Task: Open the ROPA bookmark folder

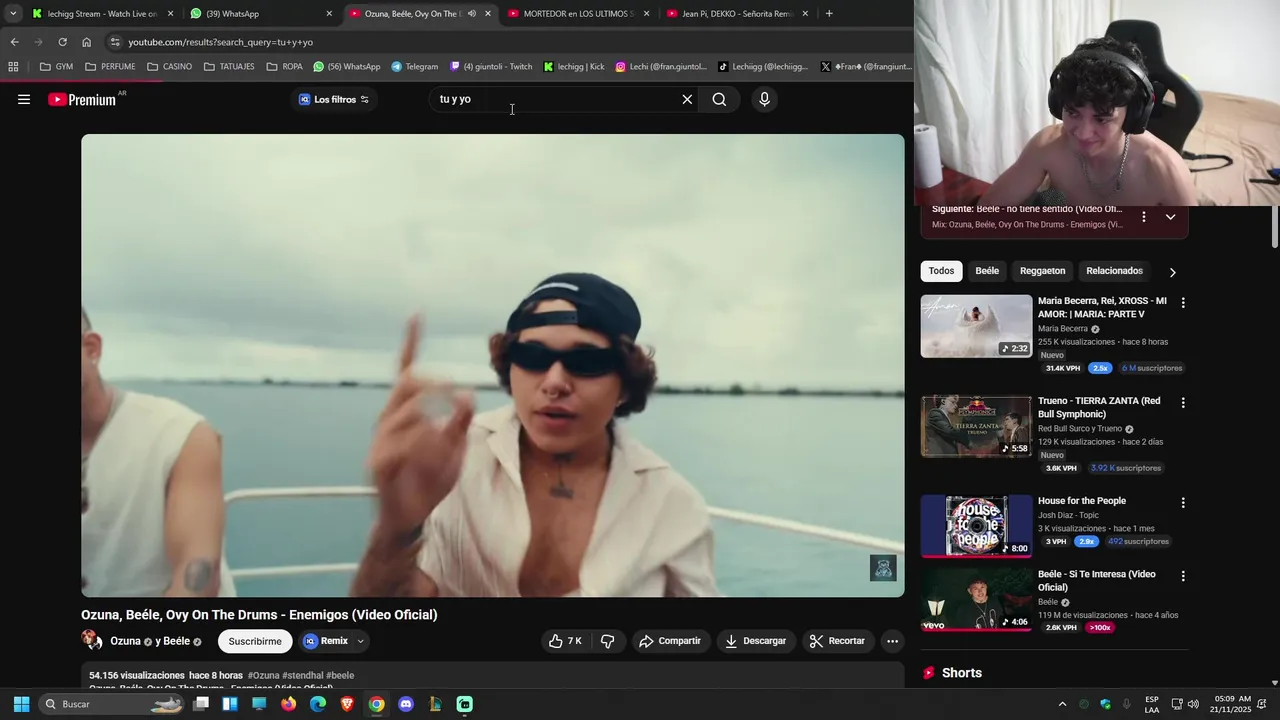Action: coord(284,67)
